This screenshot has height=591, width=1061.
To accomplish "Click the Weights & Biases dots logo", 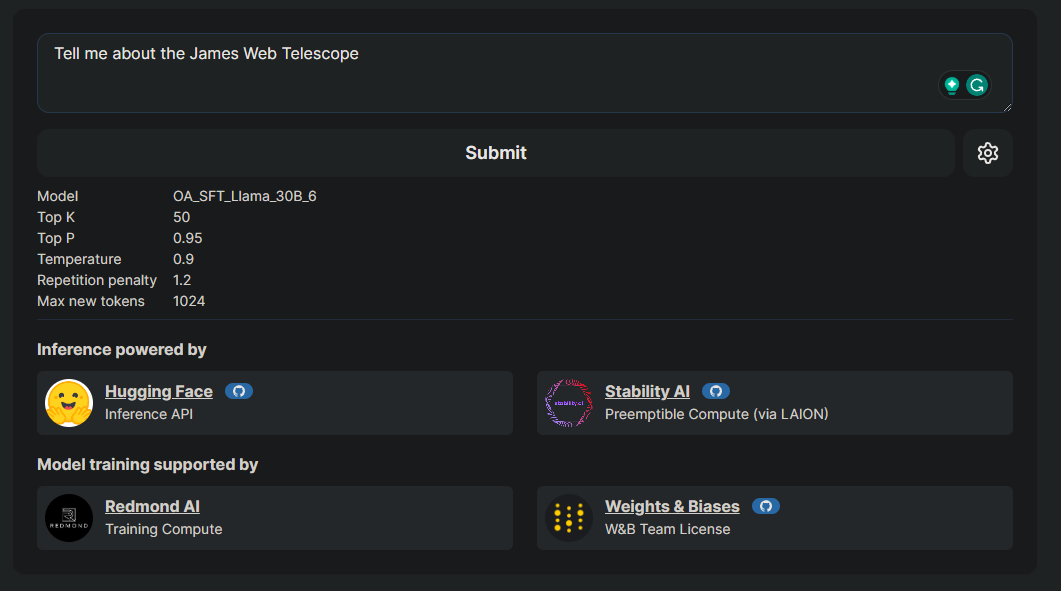I will click(x=569, y=518).
